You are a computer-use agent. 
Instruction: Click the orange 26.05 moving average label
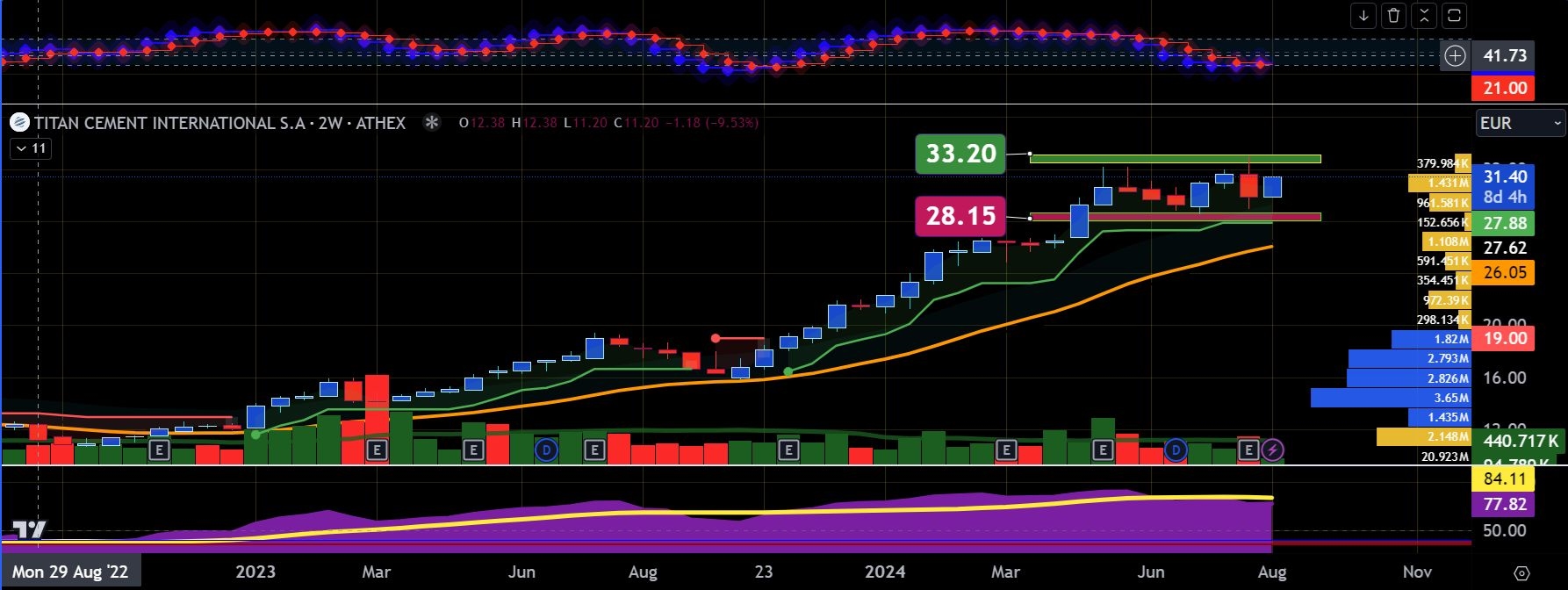[x=1505, y=272]
